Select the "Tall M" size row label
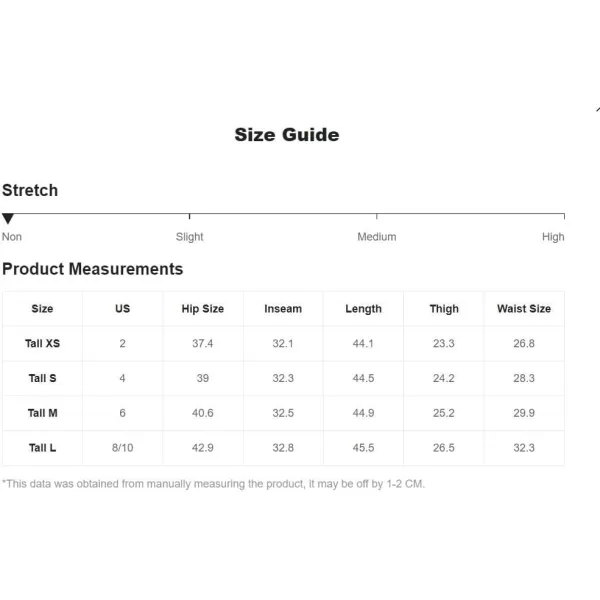This screenshot has height=600, width=600. 43,414
